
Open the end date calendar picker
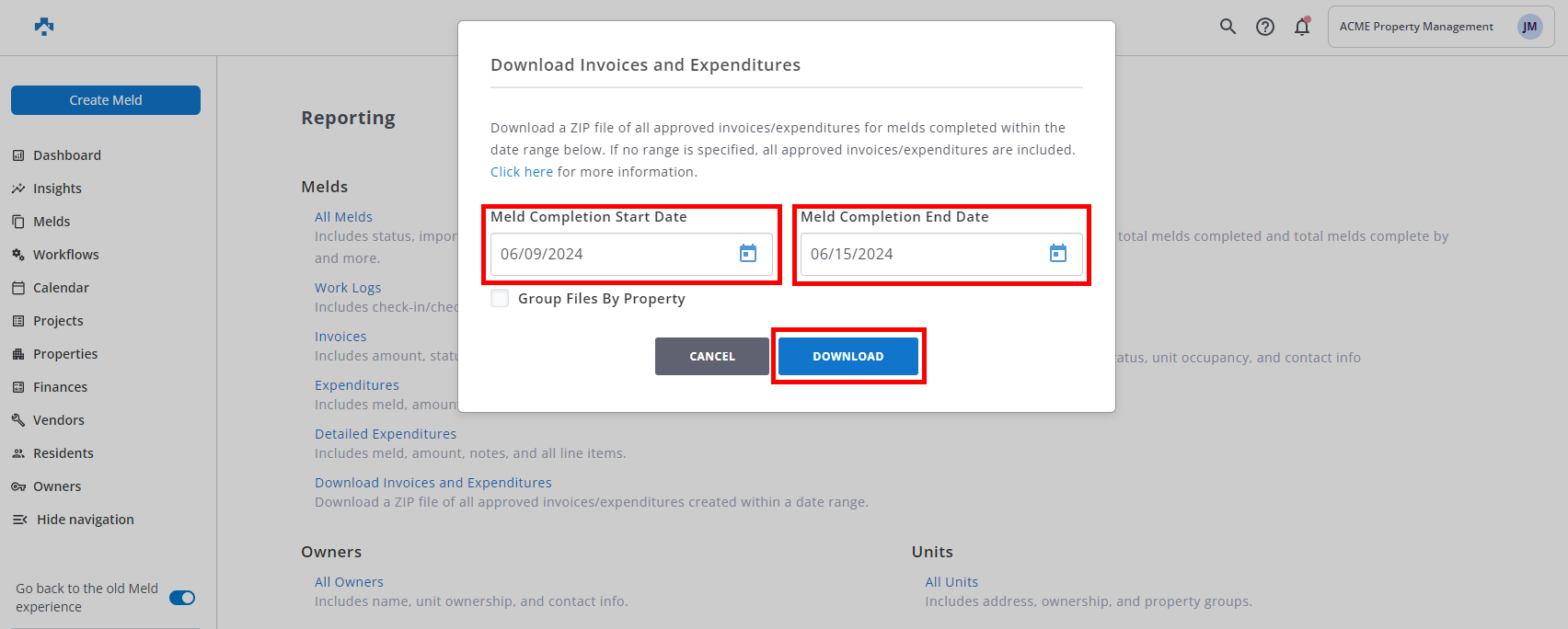tap(1058, 254)
